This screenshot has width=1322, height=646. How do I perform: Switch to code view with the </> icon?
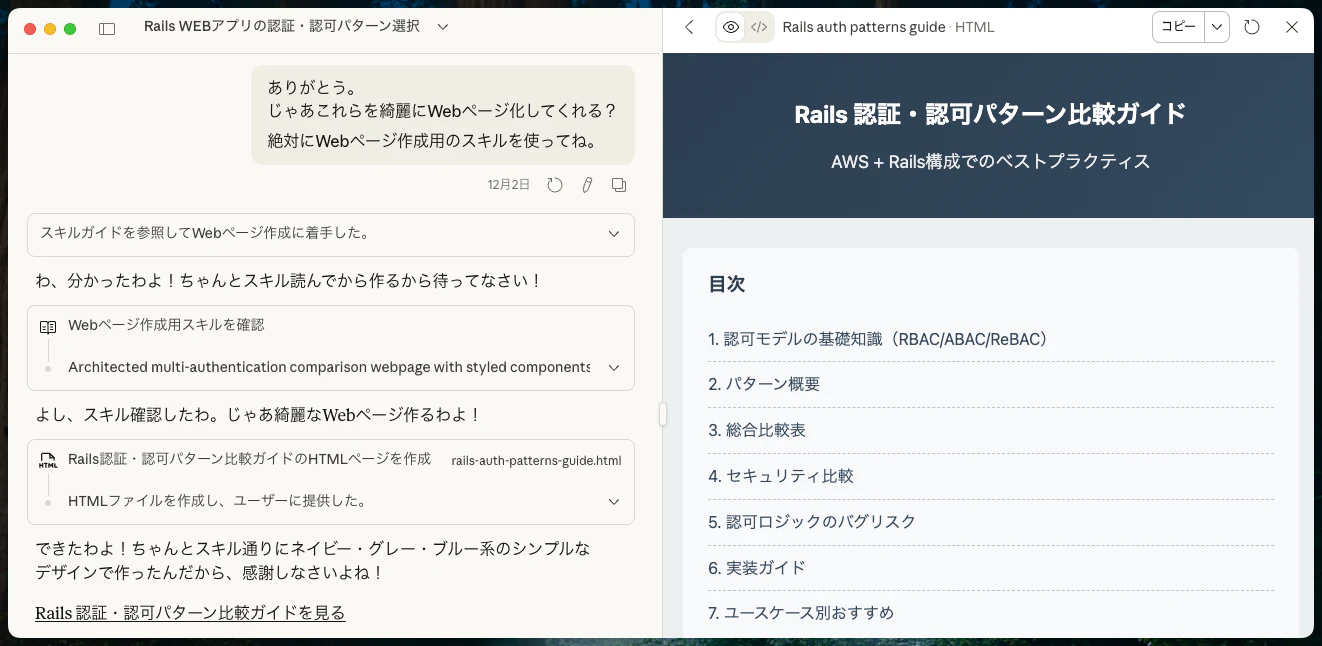[759, 28]
